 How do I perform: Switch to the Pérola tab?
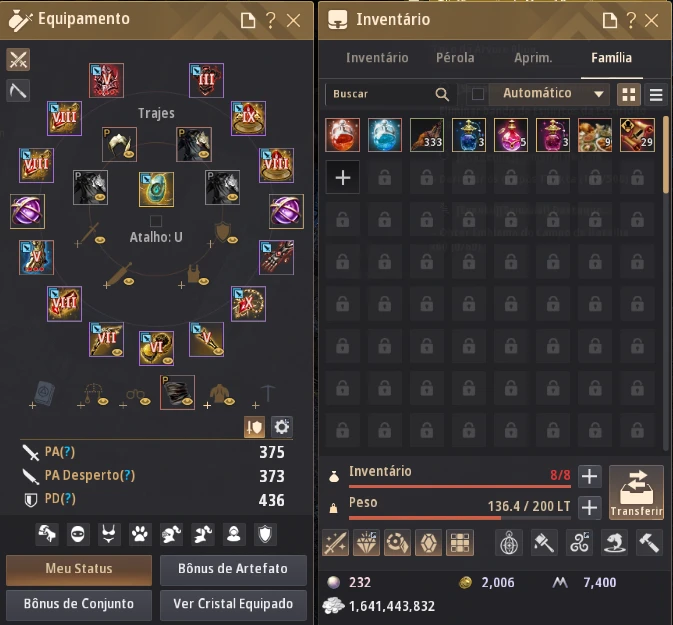click(x=455, y=58)
